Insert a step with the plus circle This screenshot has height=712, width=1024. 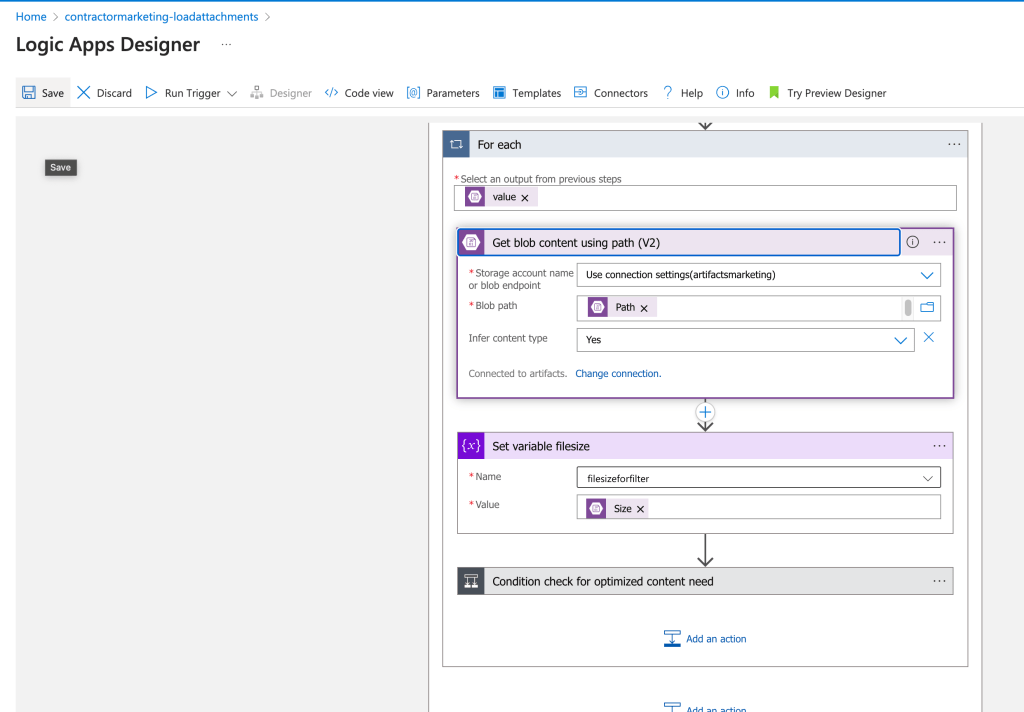[705, 412]
